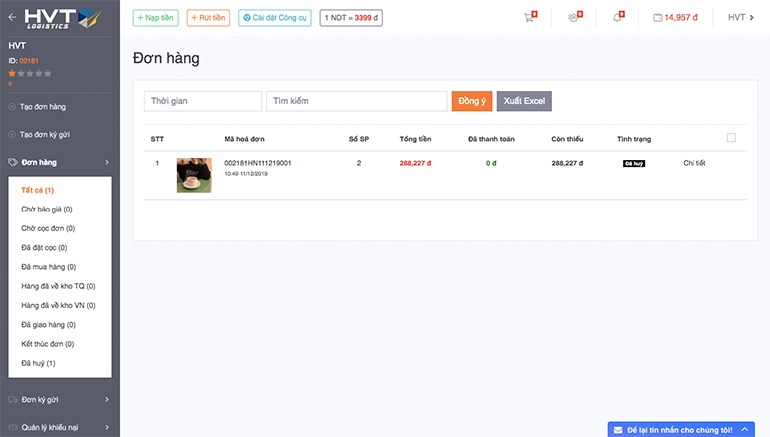
Task: Expand the chat widget with up chevron
Action: click(744, 430)
